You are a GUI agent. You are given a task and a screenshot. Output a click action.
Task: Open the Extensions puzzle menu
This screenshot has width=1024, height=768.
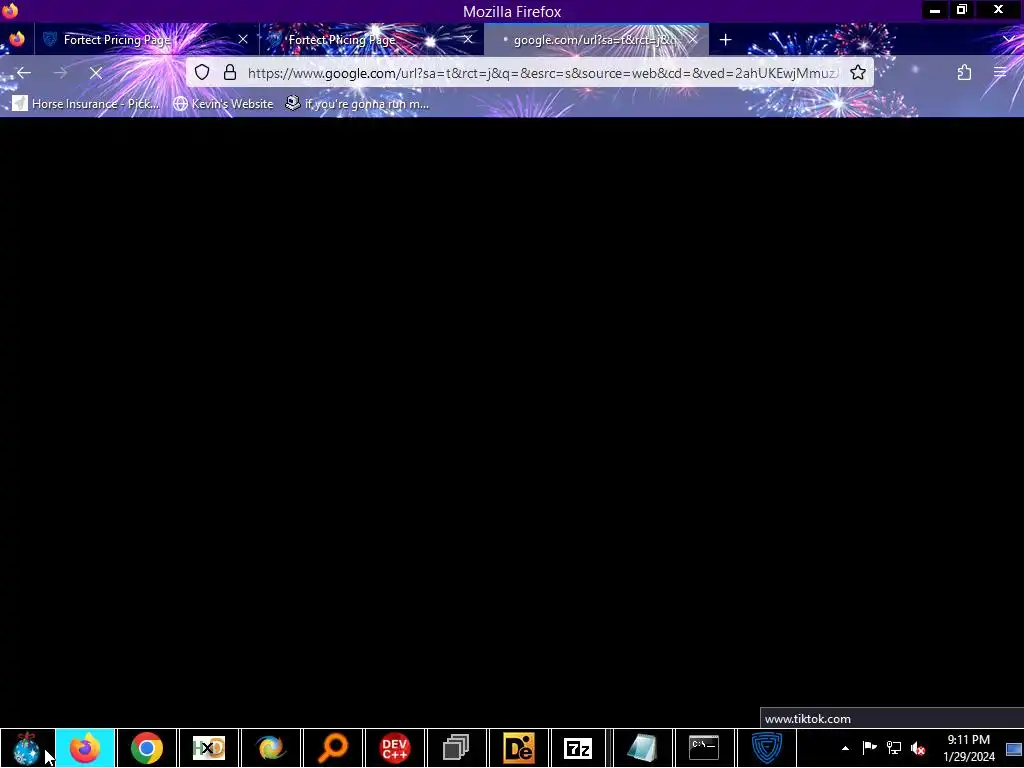[x=965, y=72]
